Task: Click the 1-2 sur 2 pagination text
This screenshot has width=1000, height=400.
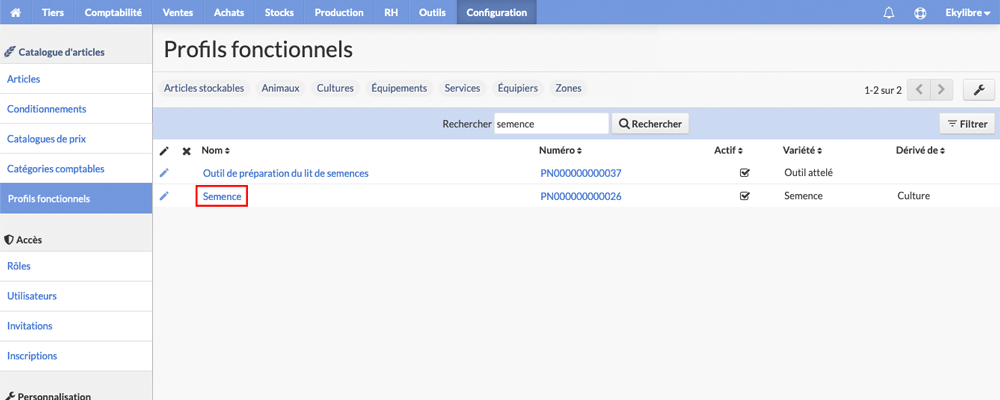Action: (x=883, y=91)
